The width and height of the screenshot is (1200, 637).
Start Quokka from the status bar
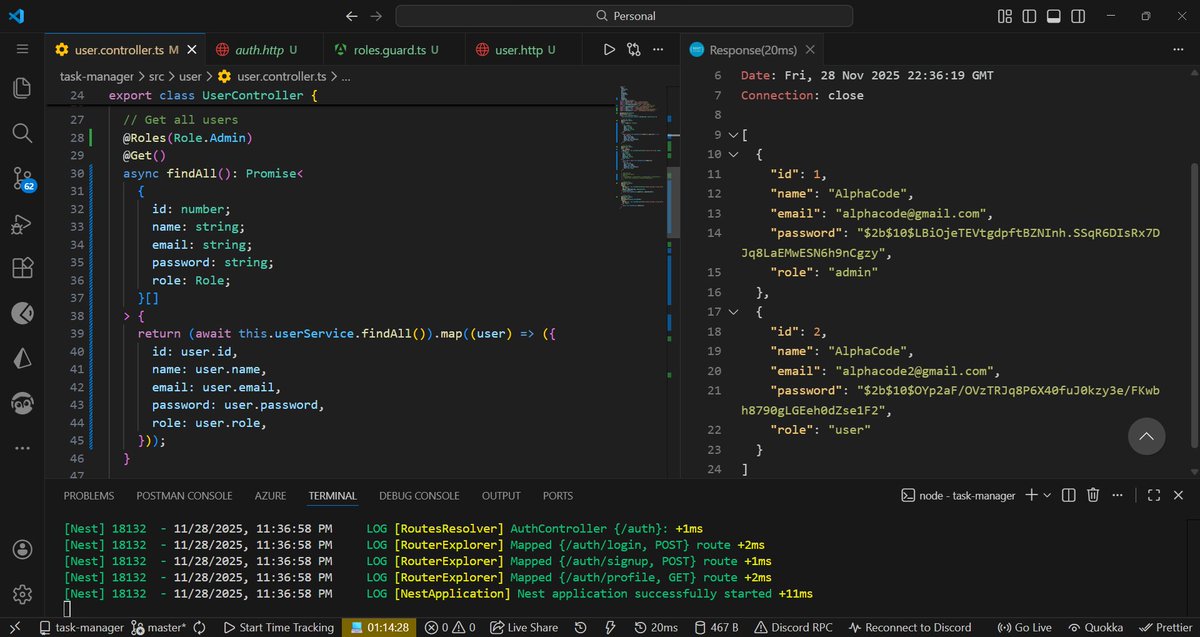pos(1096,627)
